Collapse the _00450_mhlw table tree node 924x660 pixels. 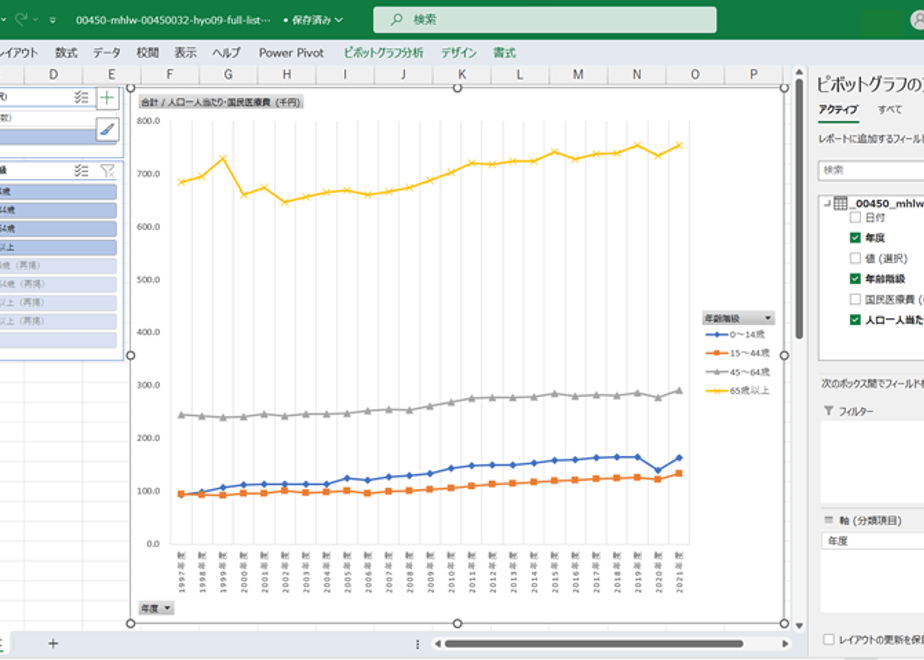pos(827,203)
